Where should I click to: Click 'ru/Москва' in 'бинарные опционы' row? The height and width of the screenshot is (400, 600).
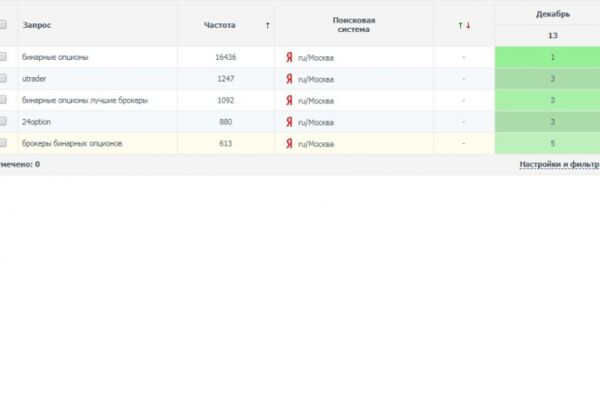316,58
